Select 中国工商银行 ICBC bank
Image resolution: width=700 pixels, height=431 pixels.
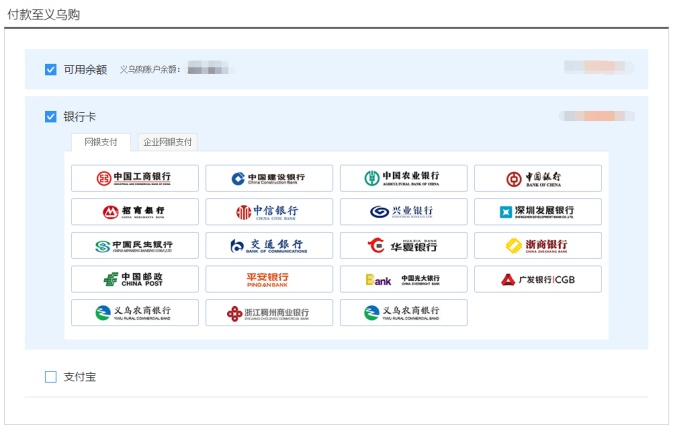pyautogui.click(x=135, y=178)
